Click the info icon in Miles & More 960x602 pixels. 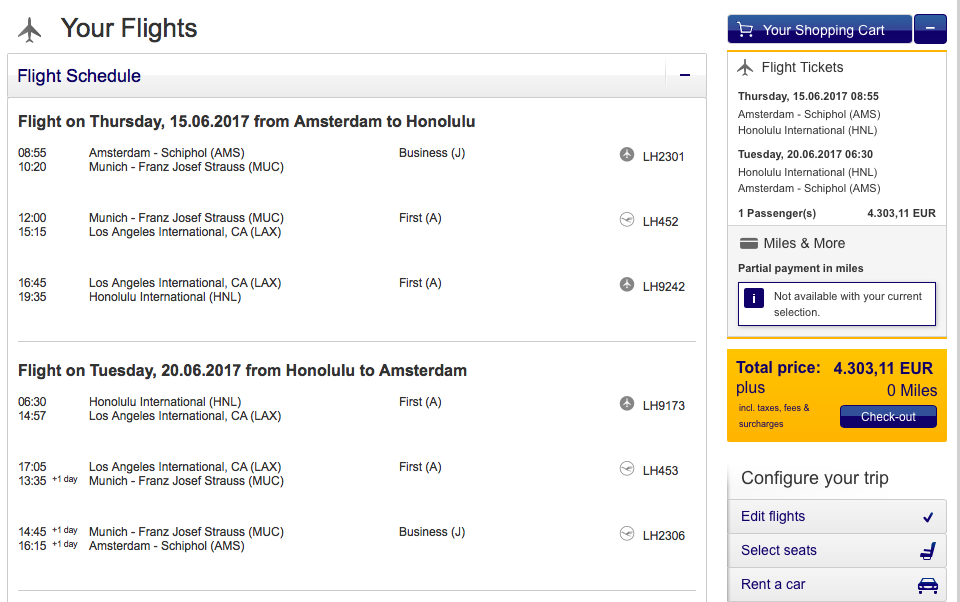[754, 297]
